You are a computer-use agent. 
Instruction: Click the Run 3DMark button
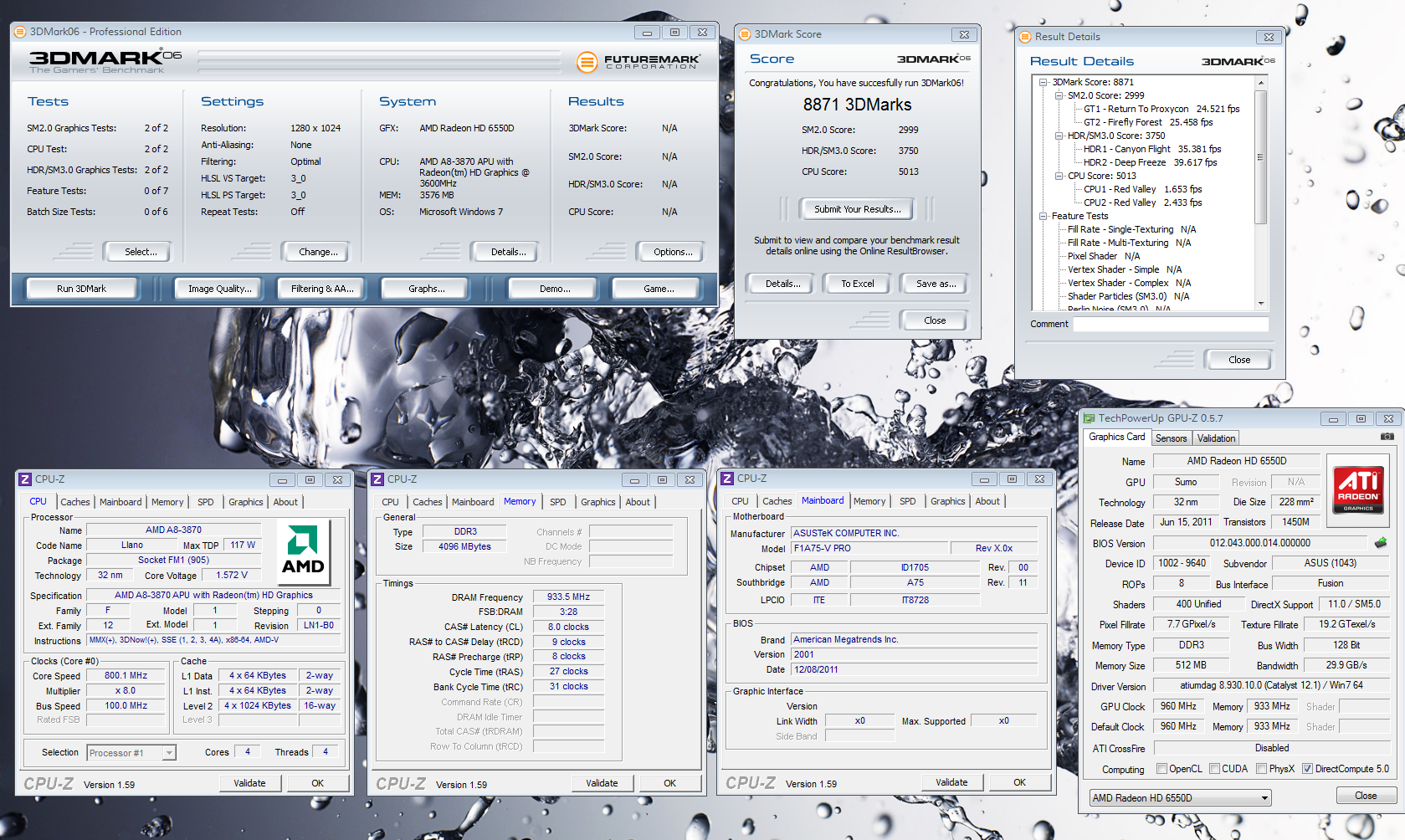click(x=82, y=289)
